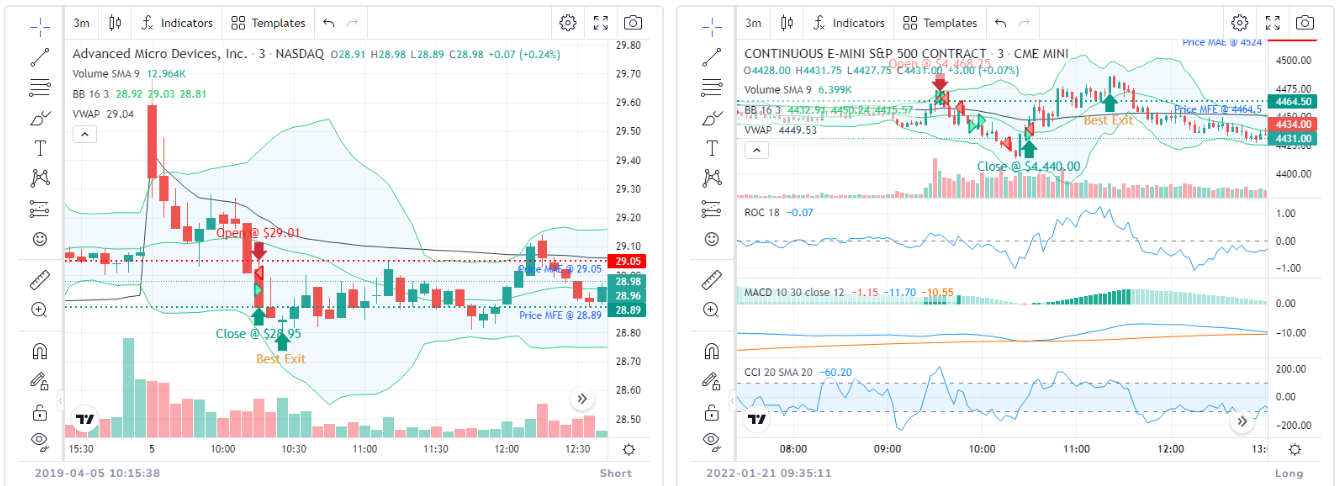Collapse indicator legend in AMD chart
The image size is (1339, 486).
point(85,134)
